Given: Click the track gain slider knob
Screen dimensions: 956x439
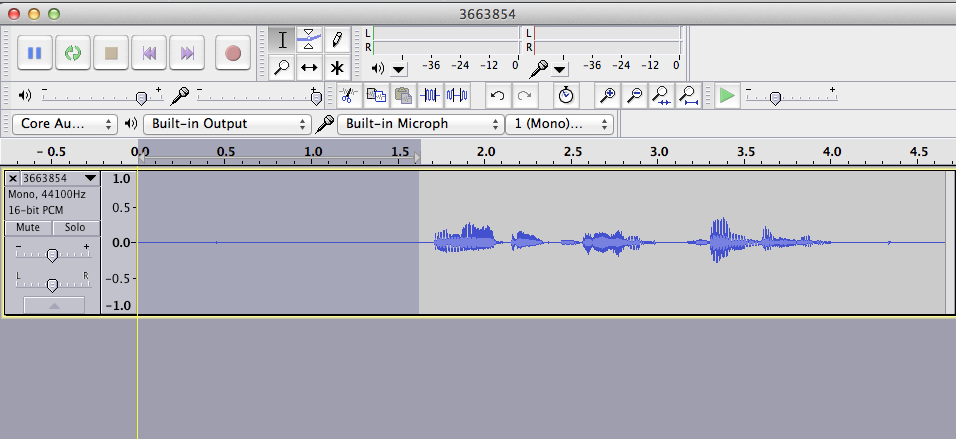Looking at the screenshot, I should [x=52, y=255].
